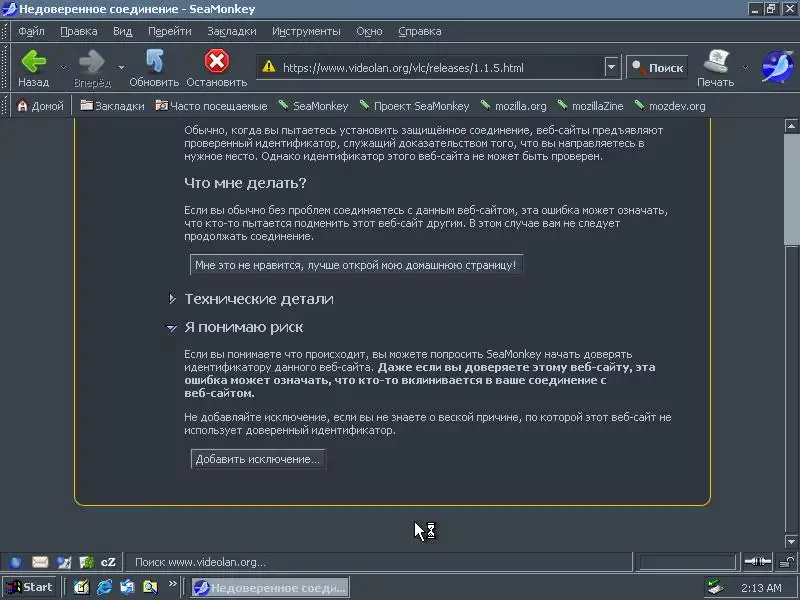This screenshot has width=800, height=600.
Task: Open Composer component from status bar
Action: [64, 562]
